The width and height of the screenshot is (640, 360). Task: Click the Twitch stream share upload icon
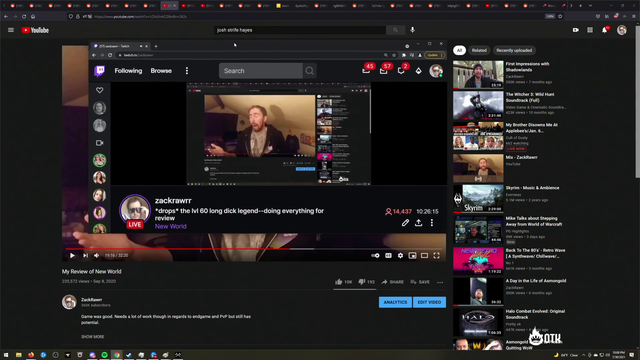418,223
